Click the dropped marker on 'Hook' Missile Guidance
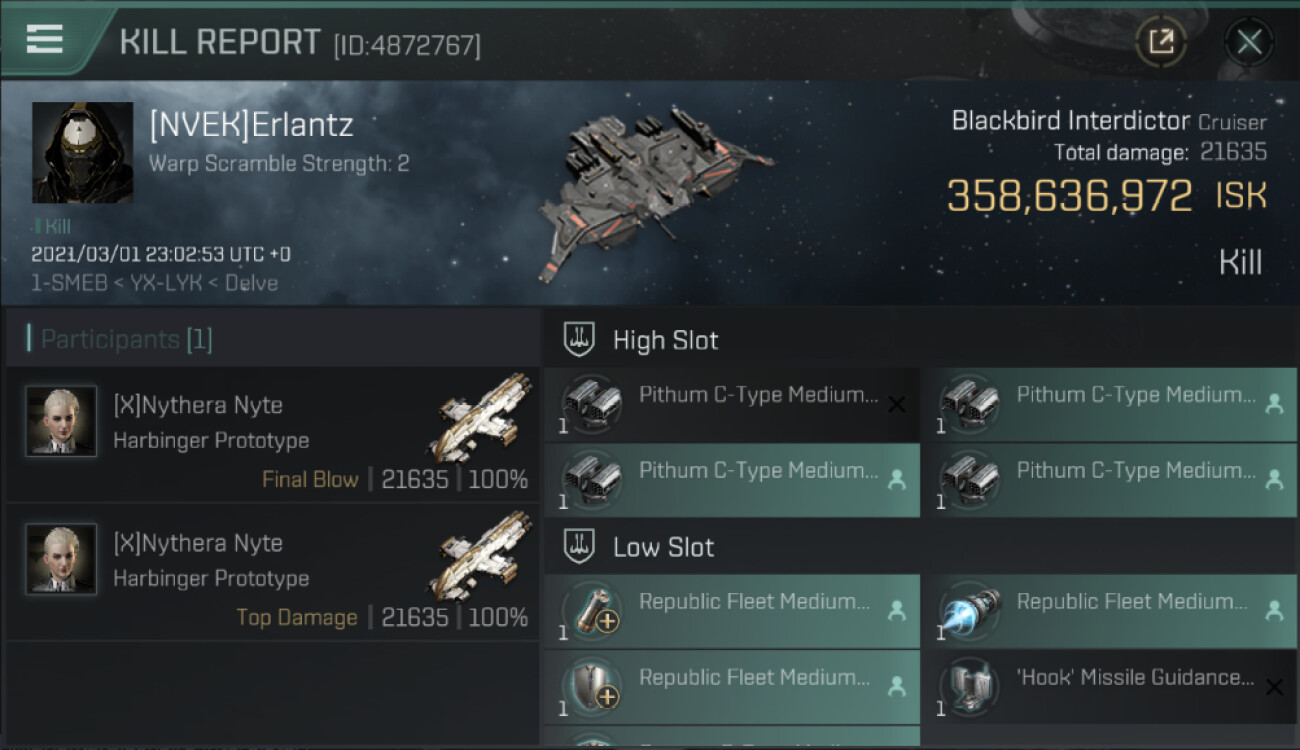1300x750 pixels. pyautogui.click(x=1274, y=687)
